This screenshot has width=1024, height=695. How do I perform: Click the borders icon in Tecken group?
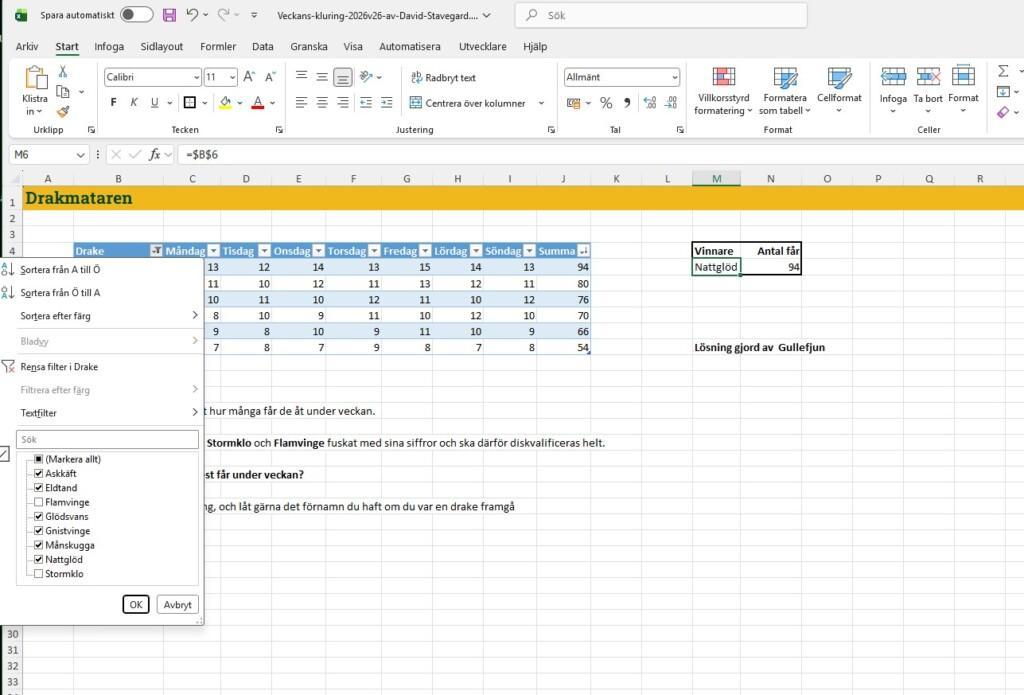click(190, 103)
